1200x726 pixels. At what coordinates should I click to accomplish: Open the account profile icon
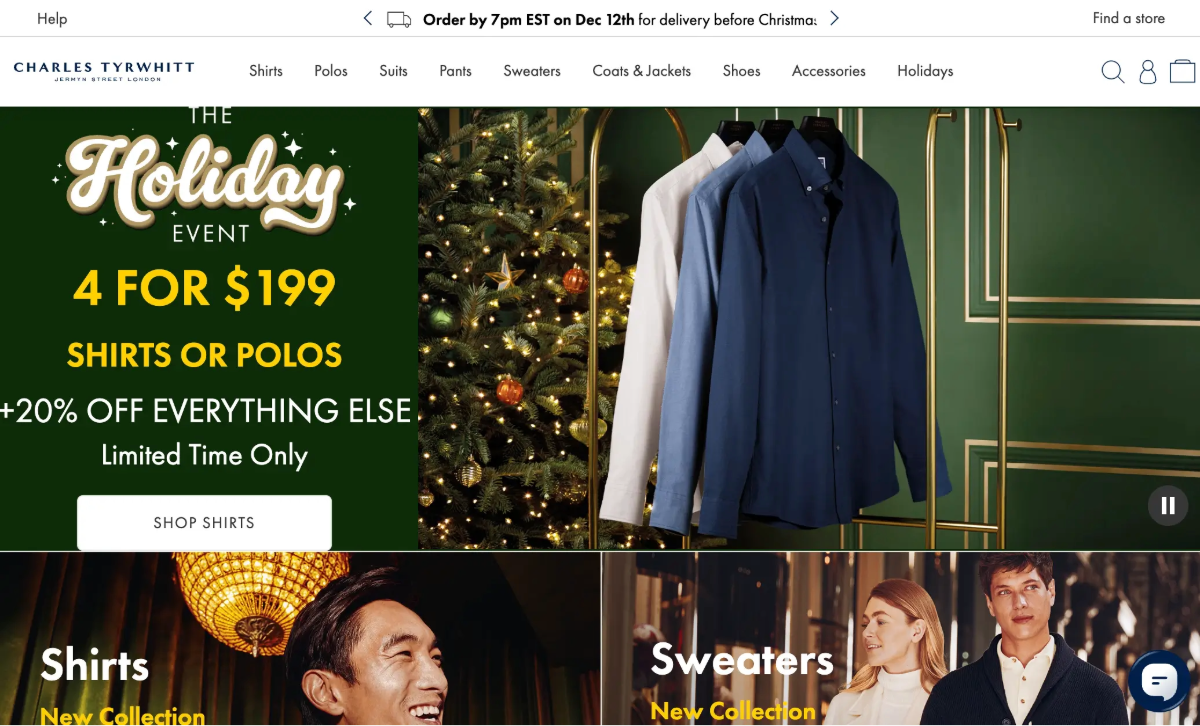point(1148,71)
